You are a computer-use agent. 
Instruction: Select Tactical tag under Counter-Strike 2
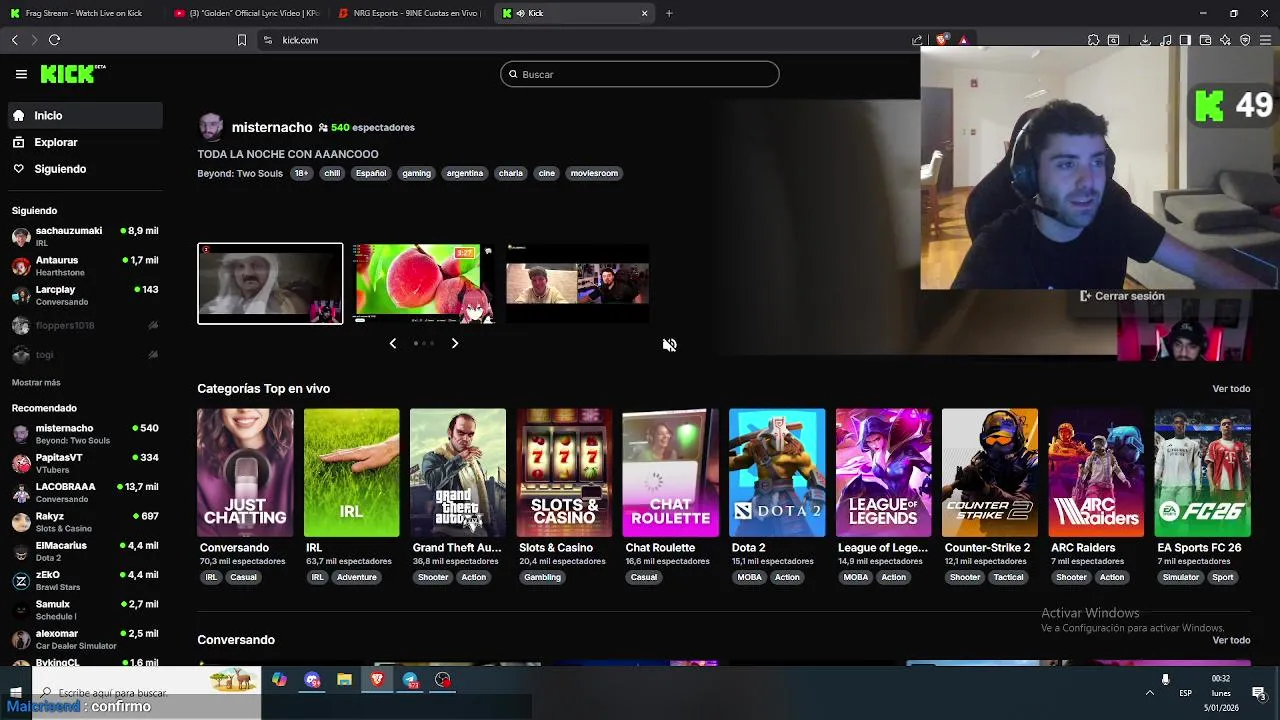pos(1008,577)
